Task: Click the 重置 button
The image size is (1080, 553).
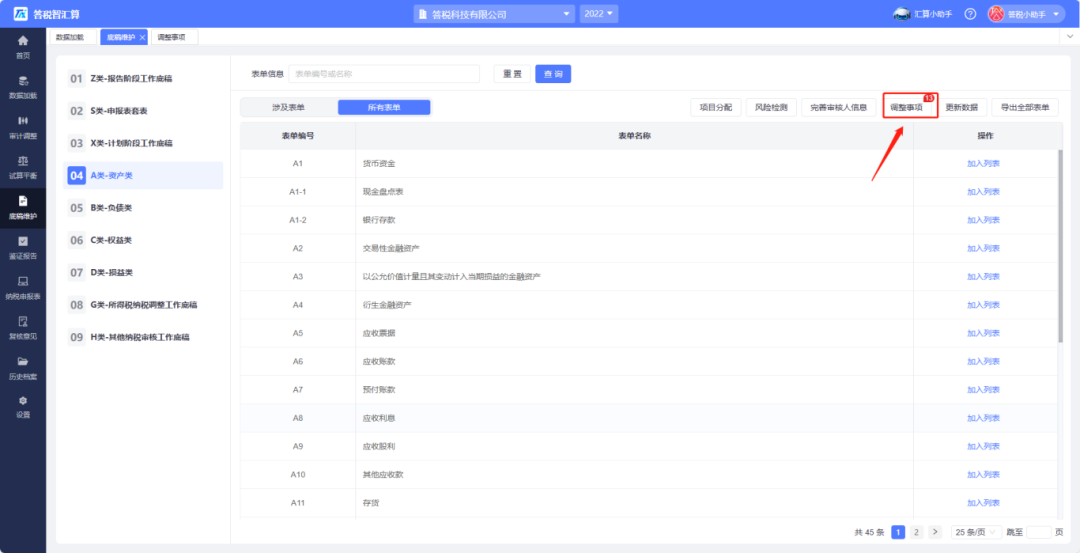Action: point(512,74)
